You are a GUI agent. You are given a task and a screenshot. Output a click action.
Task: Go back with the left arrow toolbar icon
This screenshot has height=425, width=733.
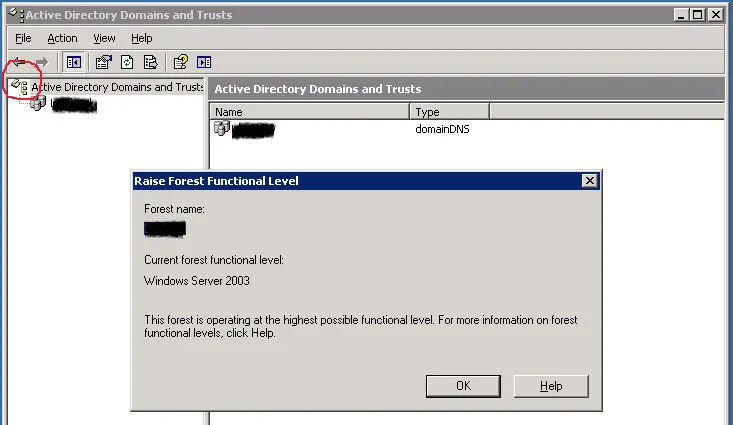(19, 62)
